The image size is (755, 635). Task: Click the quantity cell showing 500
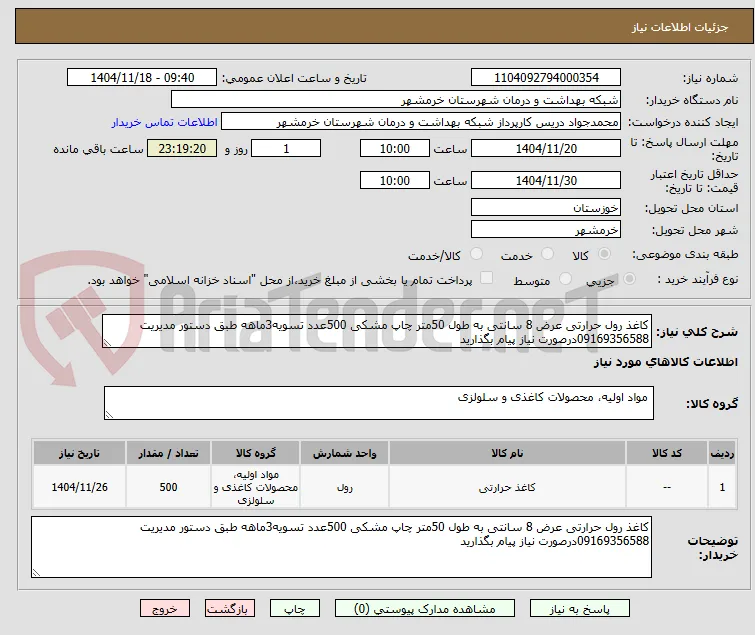pyautogui.click(x=169, y=487)
